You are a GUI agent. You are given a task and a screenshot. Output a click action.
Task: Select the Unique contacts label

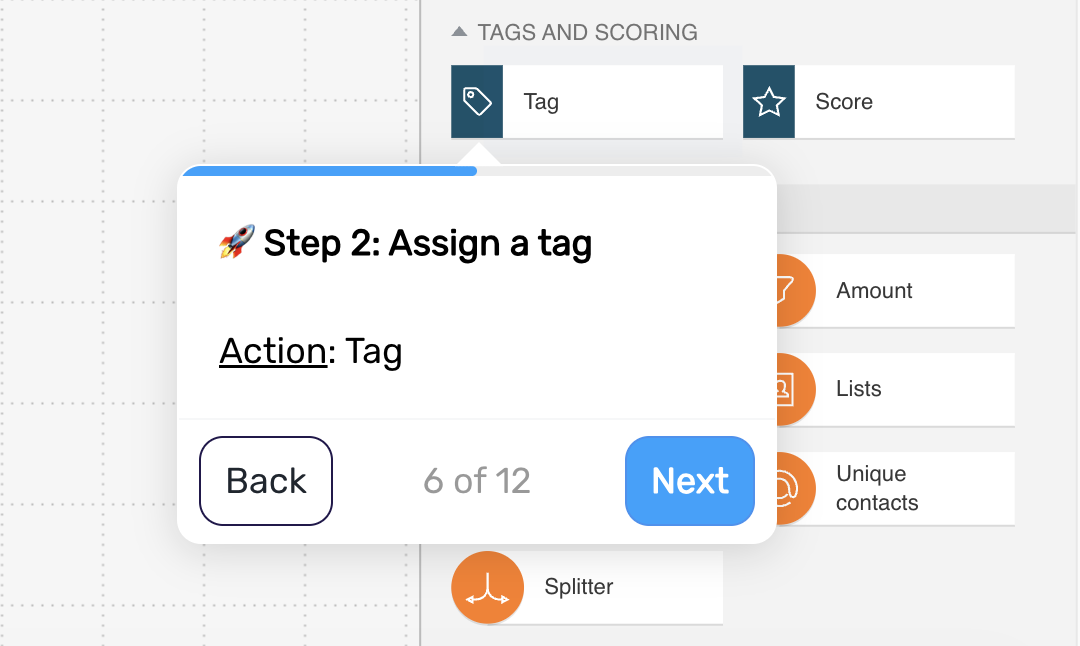coord(877,488)
